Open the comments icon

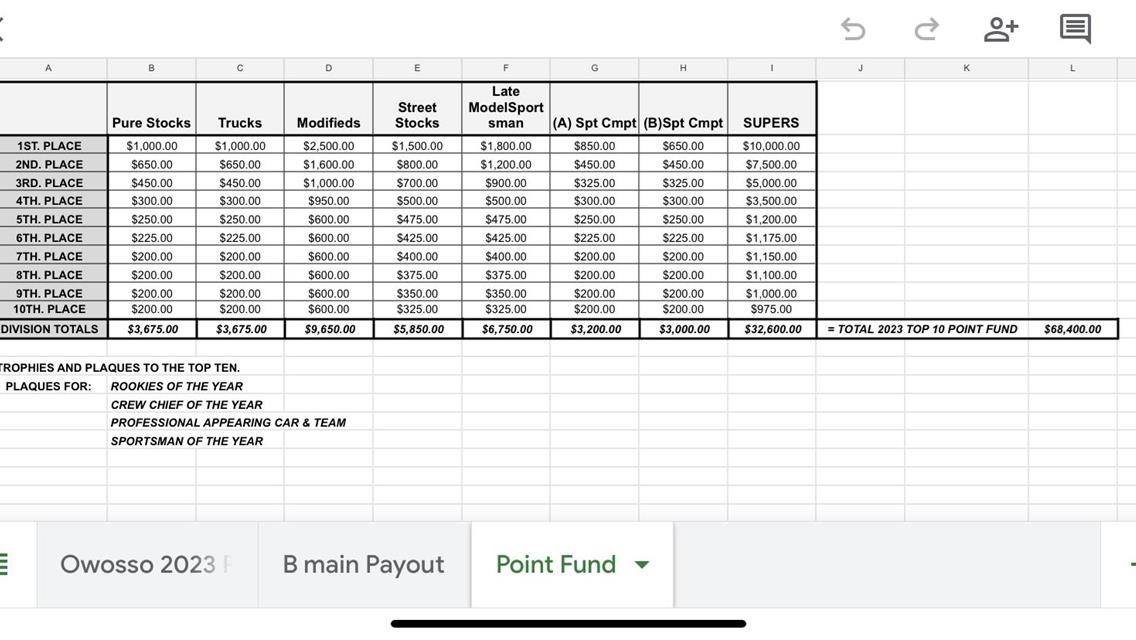[1075, 29]
